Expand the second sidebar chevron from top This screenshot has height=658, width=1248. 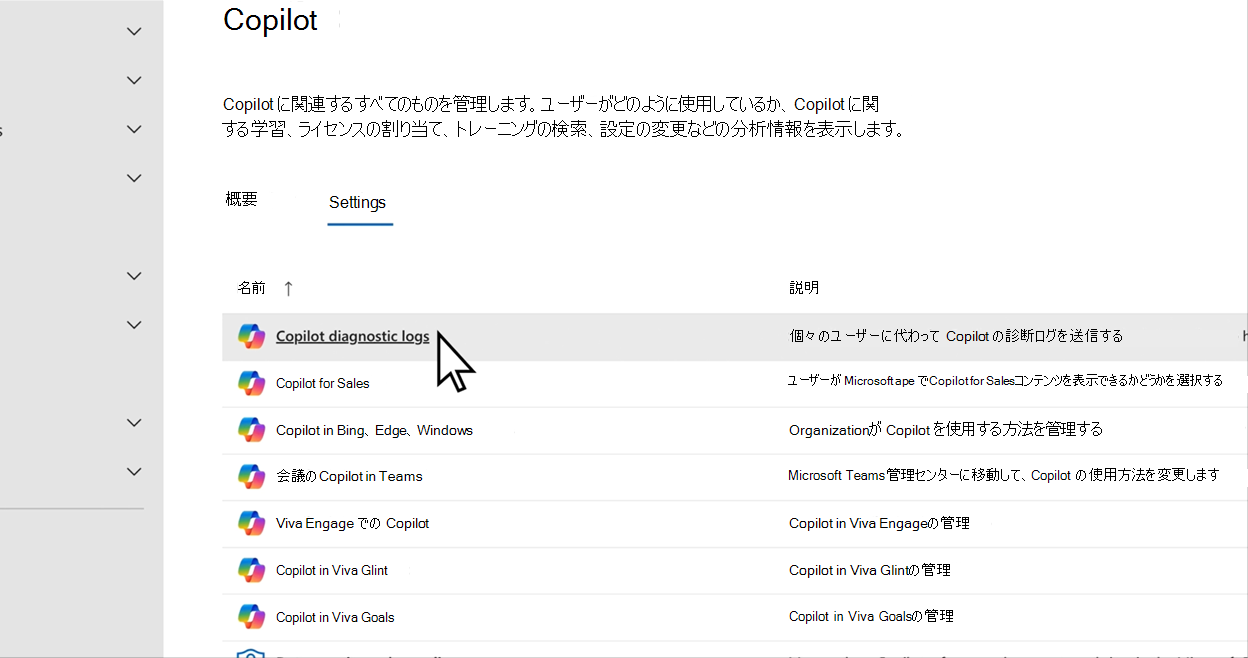point(134,80)
